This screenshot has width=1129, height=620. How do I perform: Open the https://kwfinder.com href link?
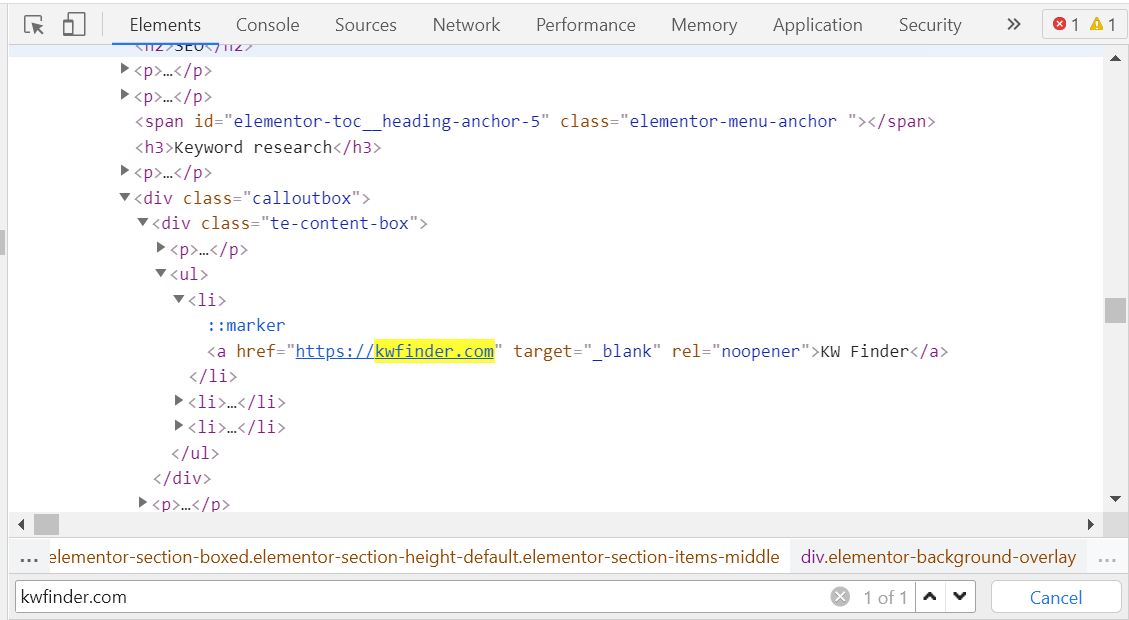coord(395,351)
